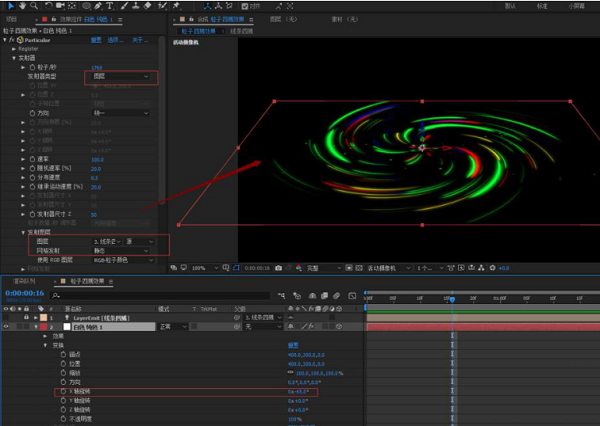
Task: Select the Puppet Pin tool
Action: pyautogui.click(x=176, y=6)
